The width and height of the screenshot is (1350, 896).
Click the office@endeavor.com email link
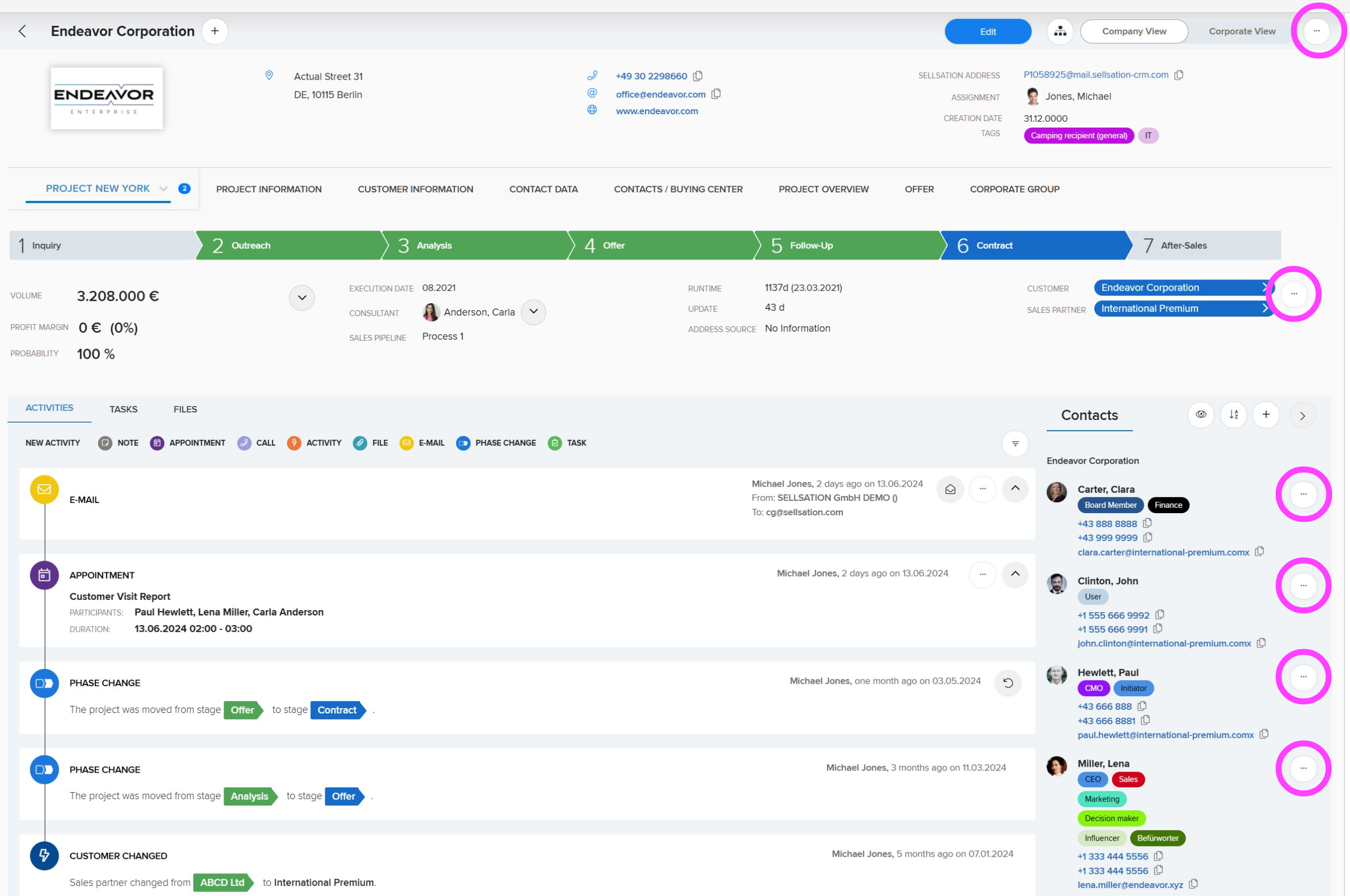click(x=660, y=94)
